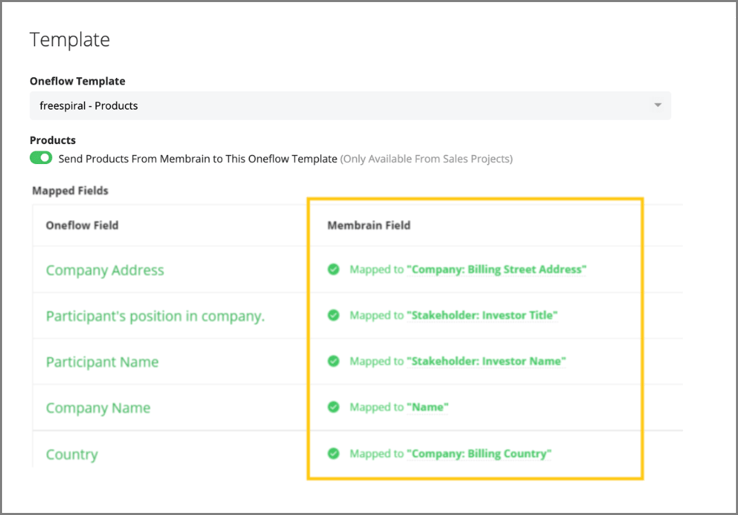Image resolution: width=738 pixels, height=515 pixels.
Task: Open the Oneflow Template dropdown arrow
Action: tap(658, 105)
